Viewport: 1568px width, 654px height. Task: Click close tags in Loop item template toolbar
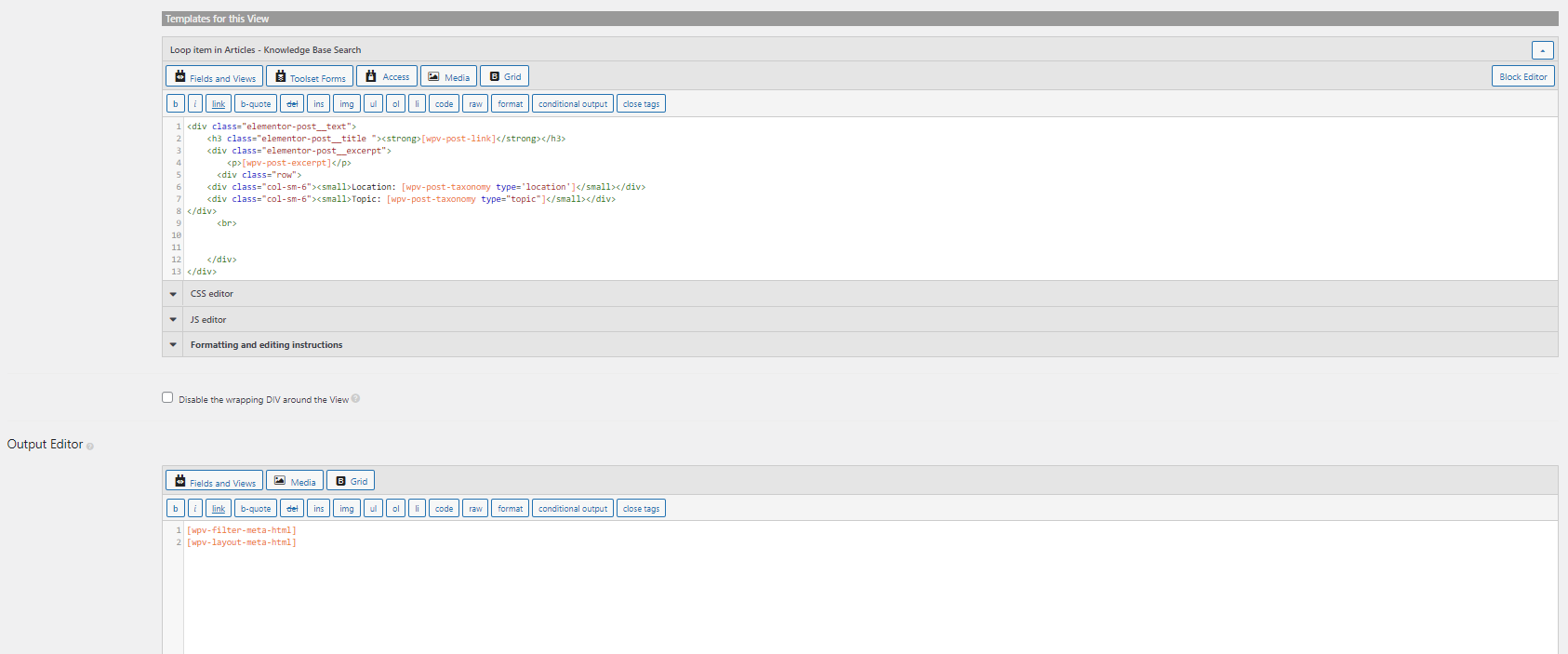[x=641, y=104]
